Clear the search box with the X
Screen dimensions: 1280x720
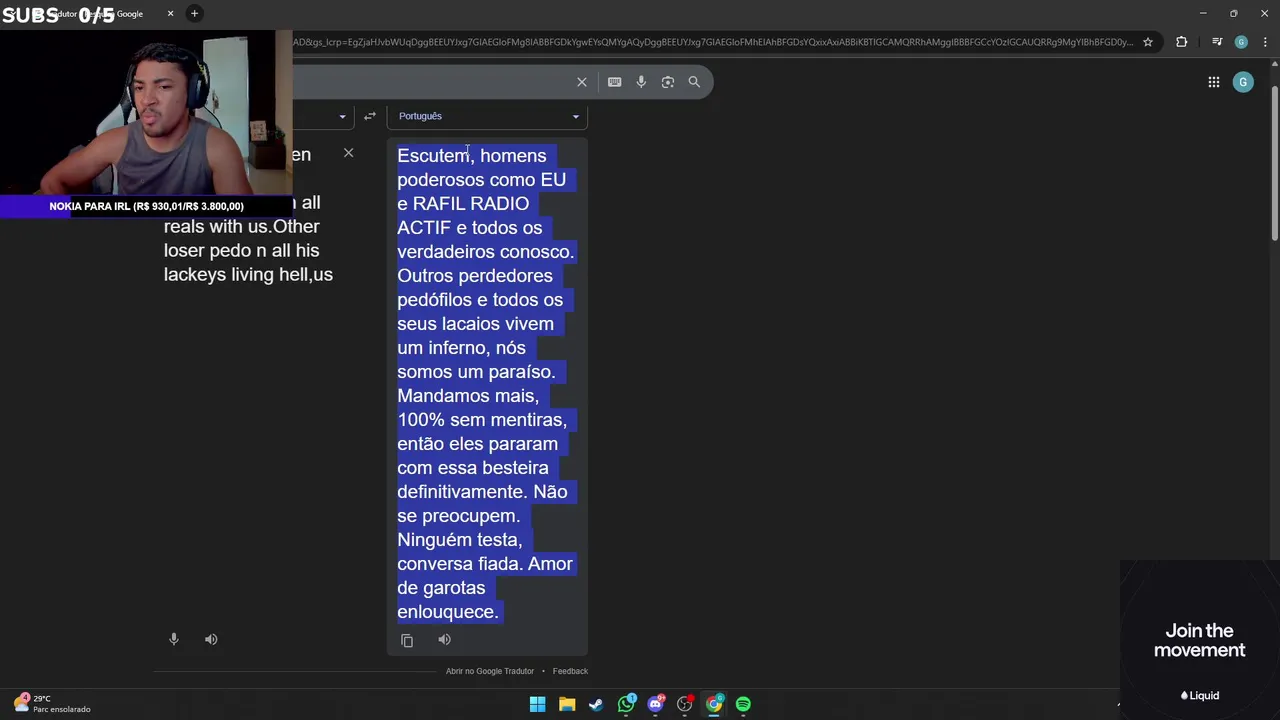coord(582,82)
